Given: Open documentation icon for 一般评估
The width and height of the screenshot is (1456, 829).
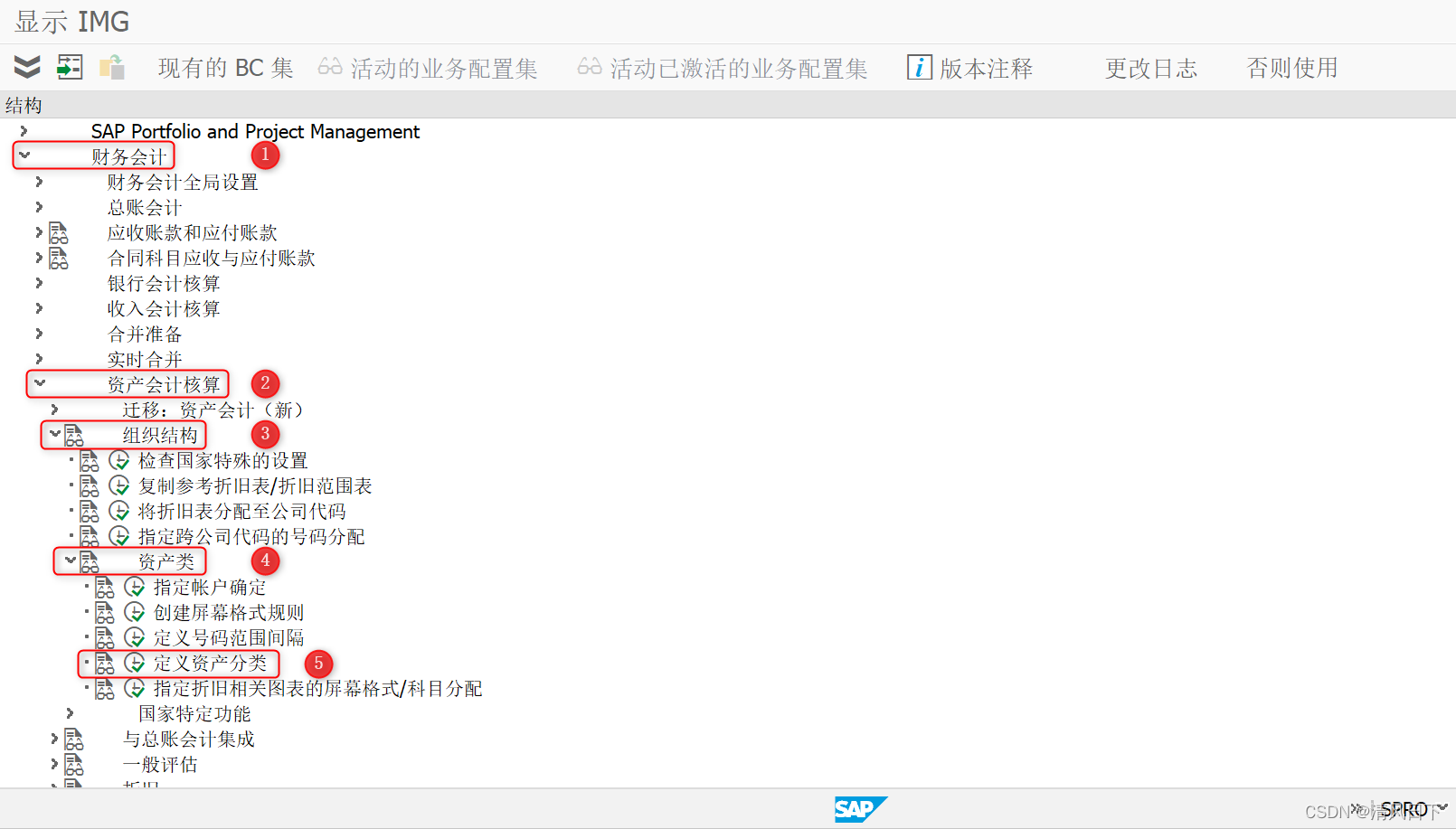Looking at the screenshot, I should 74,765.
